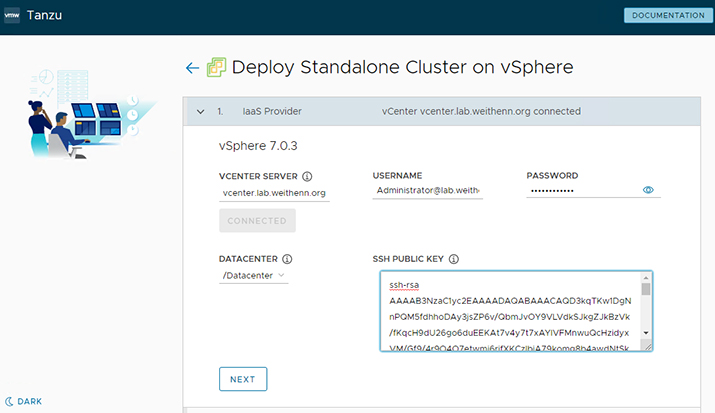The height and width of the screenshot is (413, 715).
Task: Collapse the IaaS Provider step chevron
Action: click(x=201, y=112)
